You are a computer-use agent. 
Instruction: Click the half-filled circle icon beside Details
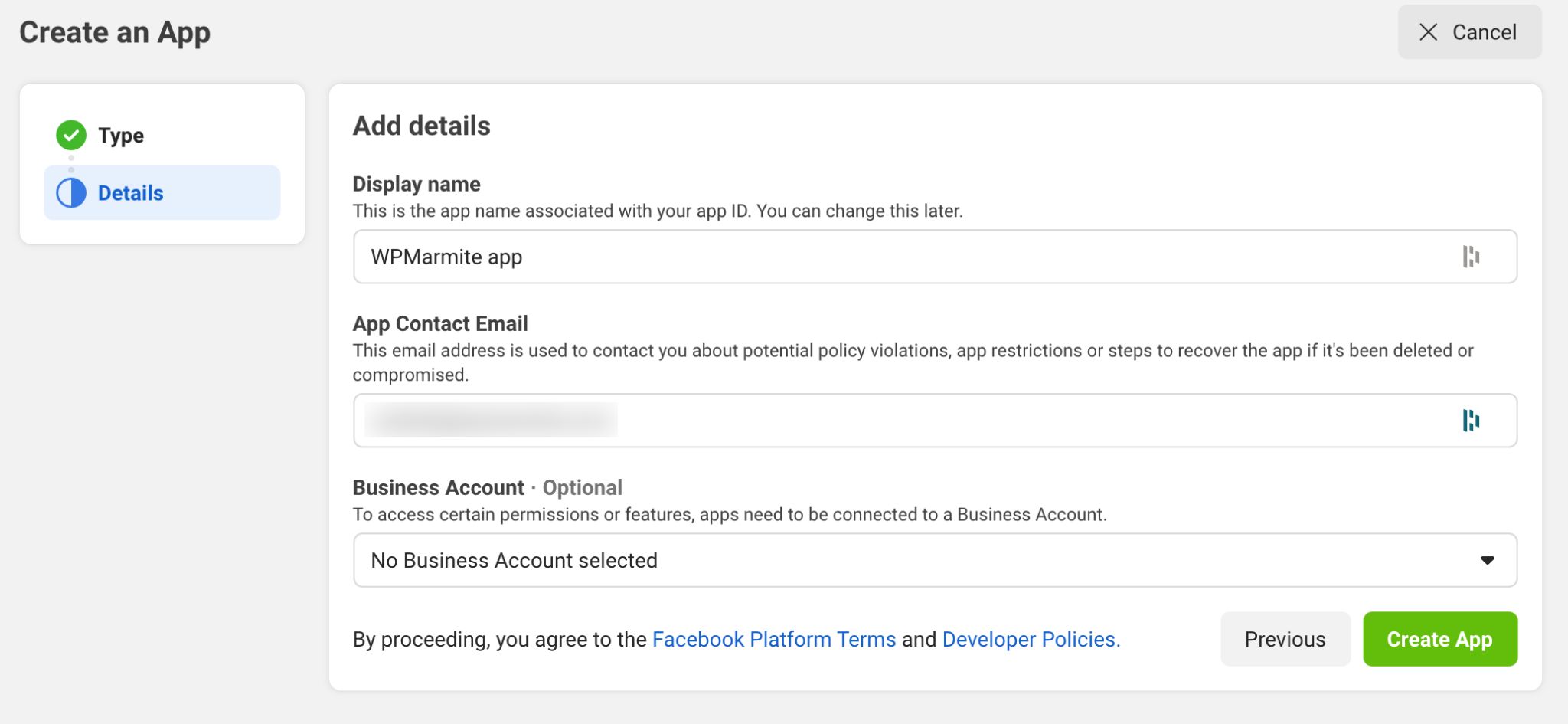tap(71, 193)
